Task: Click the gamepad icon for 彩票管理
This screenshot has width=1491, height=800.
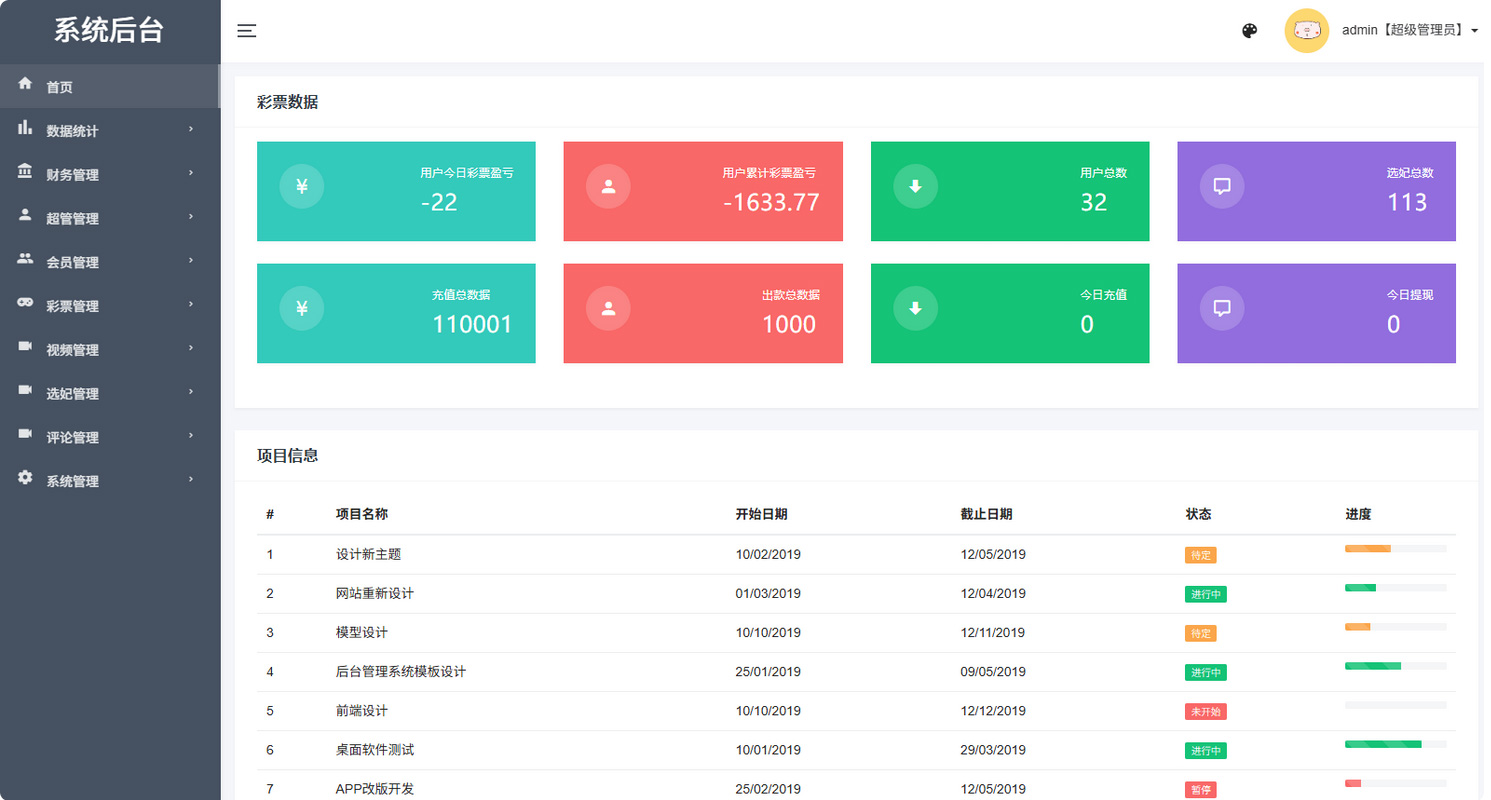Action: coord(25,304)
